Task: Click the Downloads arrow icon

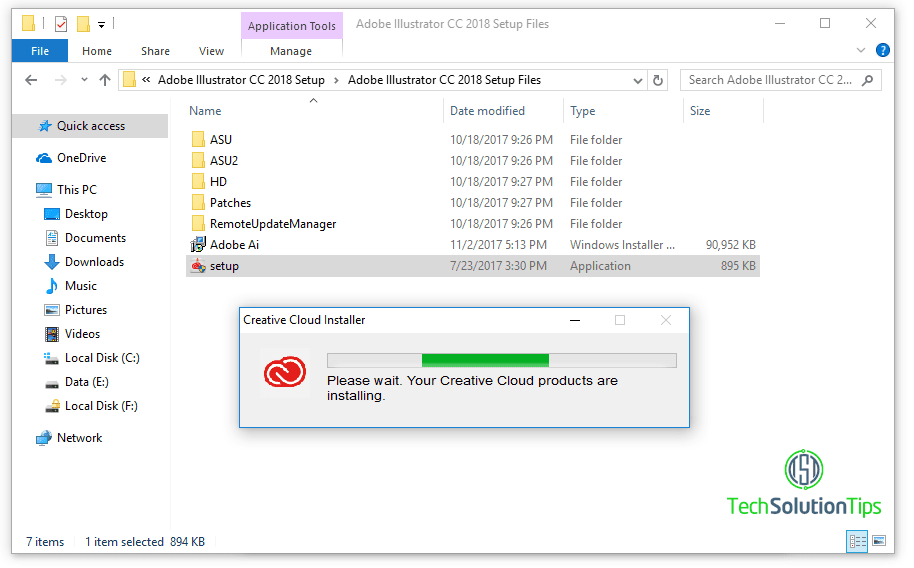Action: (52, 262)
